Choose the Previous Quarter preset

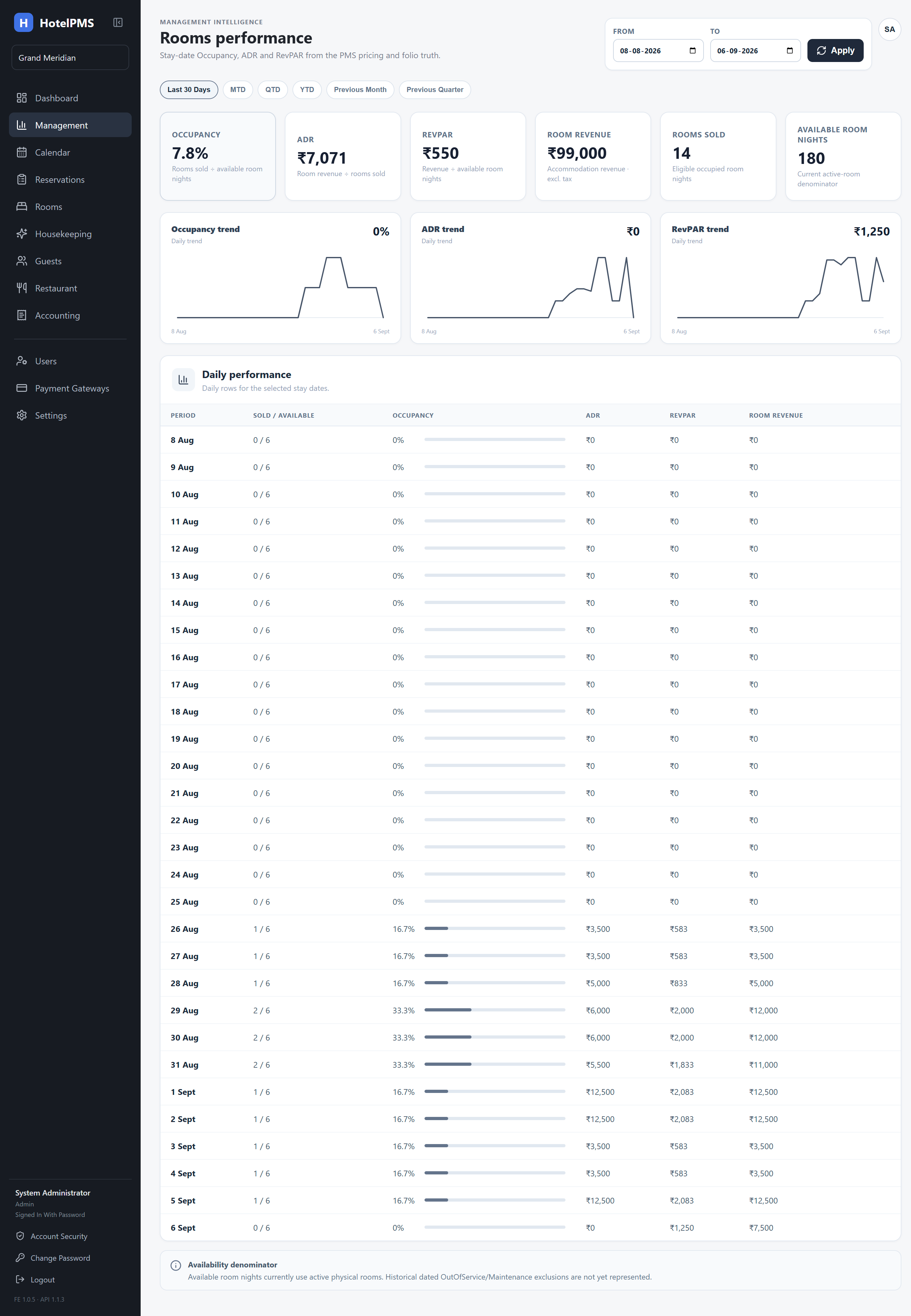(x=435, y=89)
